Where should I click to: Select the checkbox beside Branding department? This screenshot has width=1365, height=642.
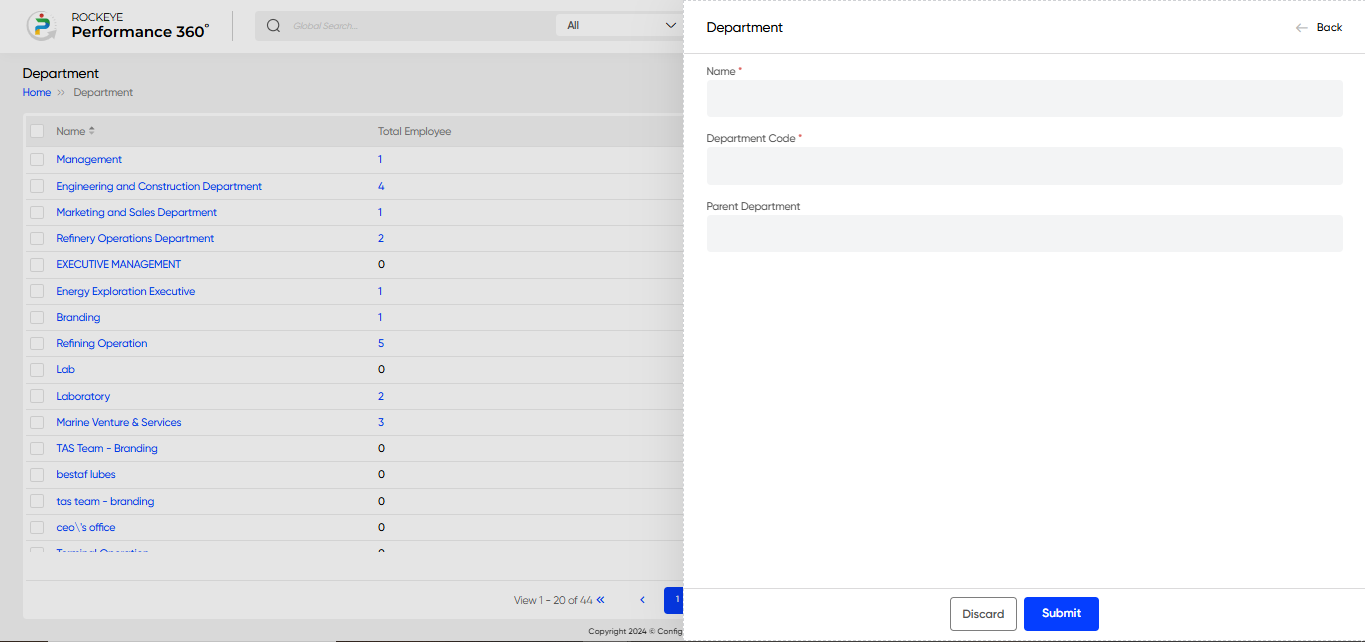click(37, 318)
